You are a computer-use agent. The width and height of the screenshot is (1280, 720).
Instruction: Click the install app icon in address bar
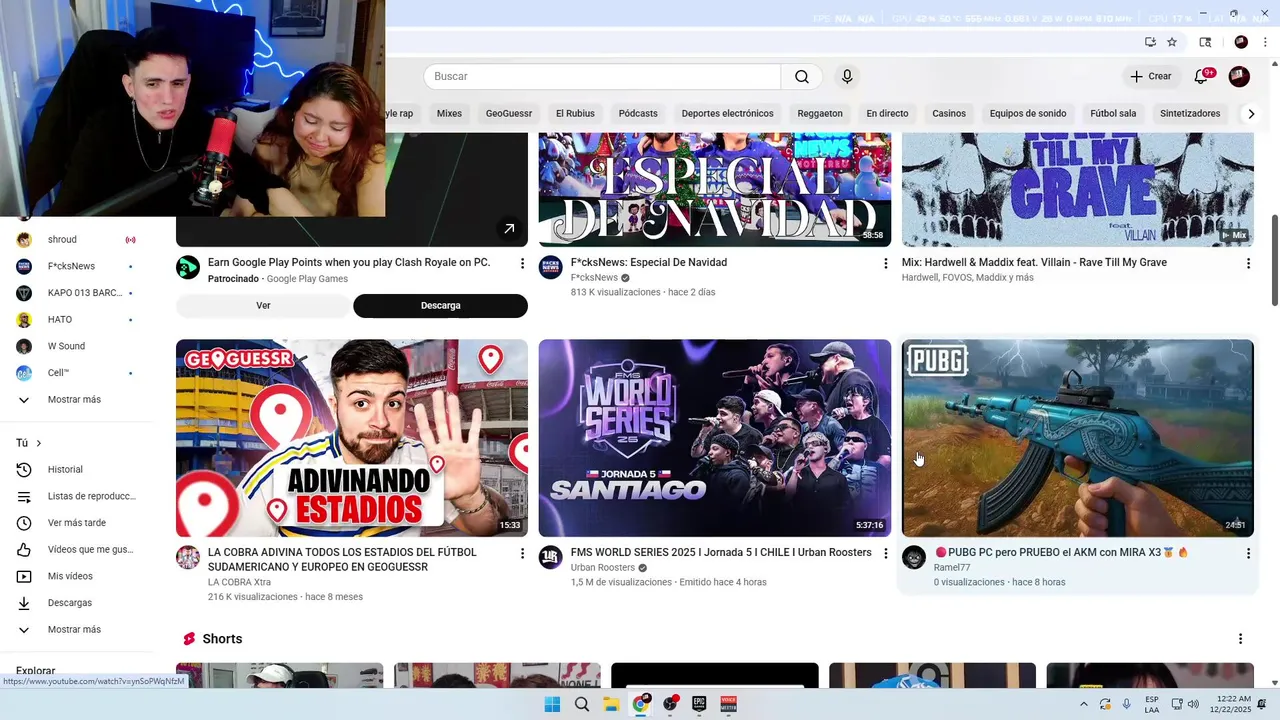(1150, 42)
